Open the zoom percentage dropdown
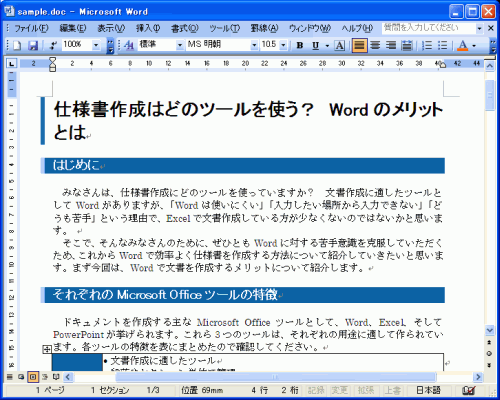The height and width of the screenshot is (400, 500). 96,45
